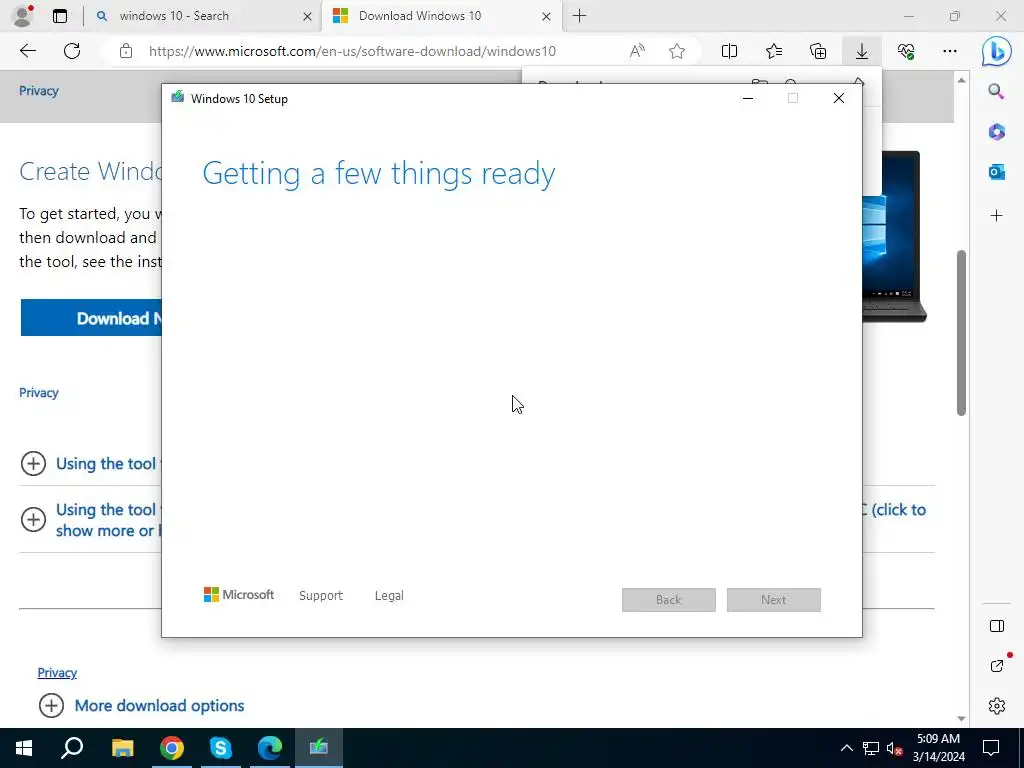Select Windows 10 Setup taskbar icon
The image size is (1024, 768).
319,748
